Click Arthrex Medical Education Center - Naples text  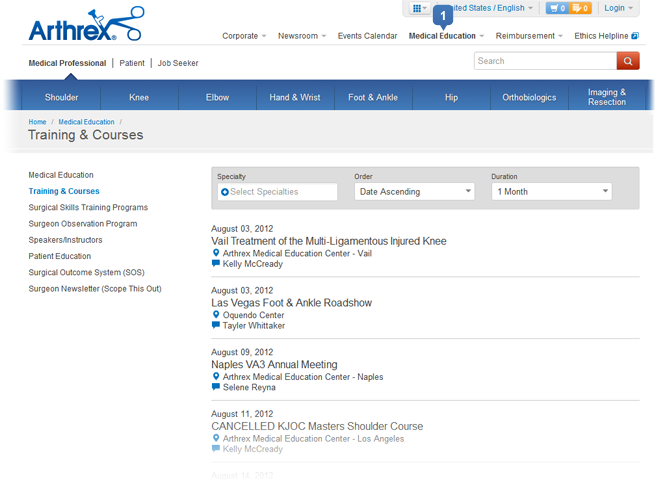(303, 377)
